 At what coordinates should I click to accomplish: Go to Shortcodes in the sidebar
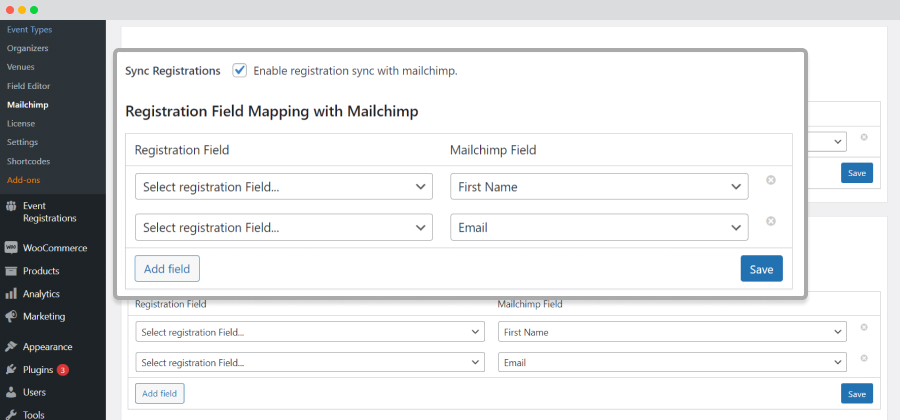pos(29,161)
